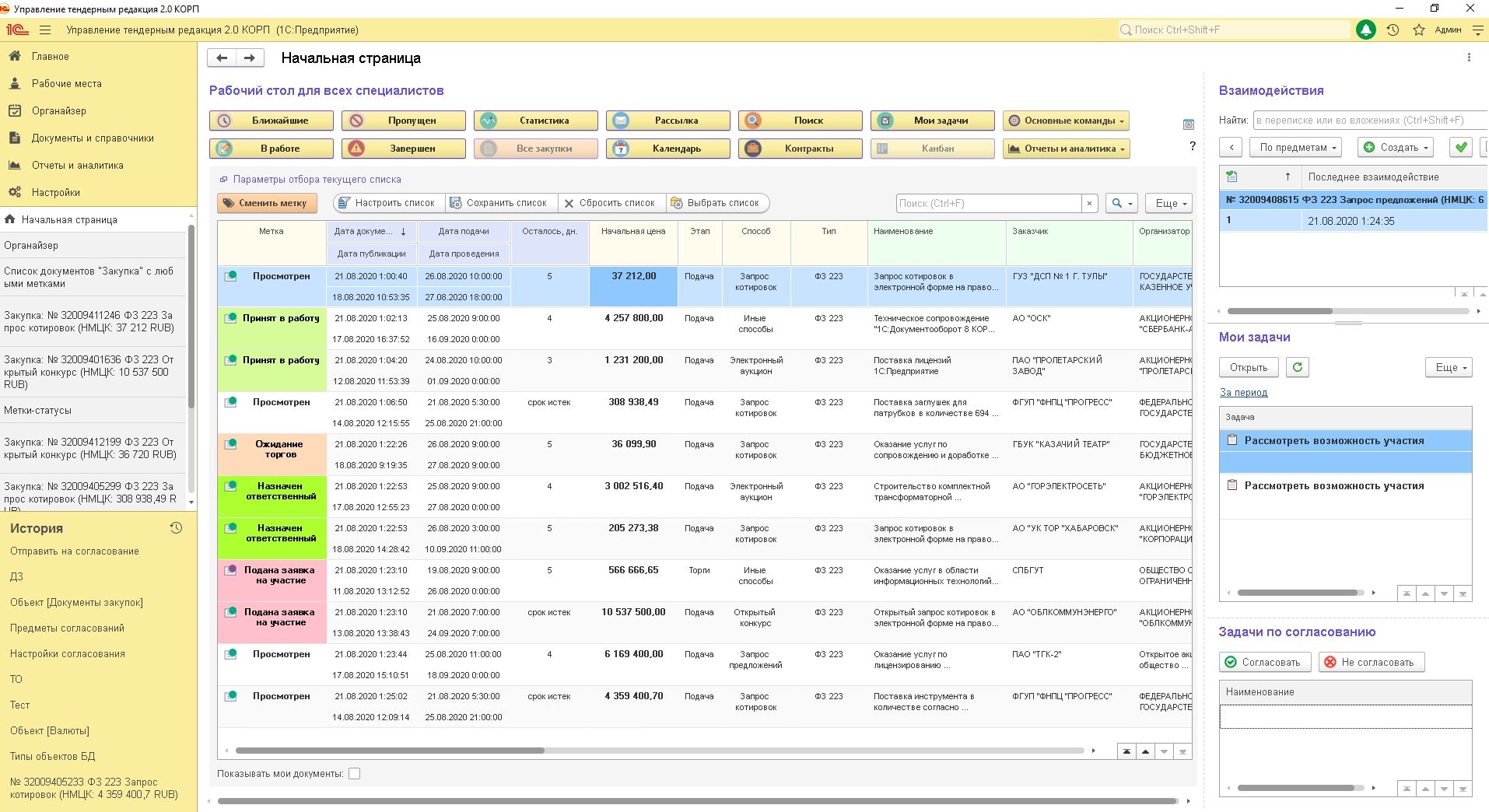Expand the Основные команды dropdown
Screen dimensions: 1489x812
pos(1066,121)
